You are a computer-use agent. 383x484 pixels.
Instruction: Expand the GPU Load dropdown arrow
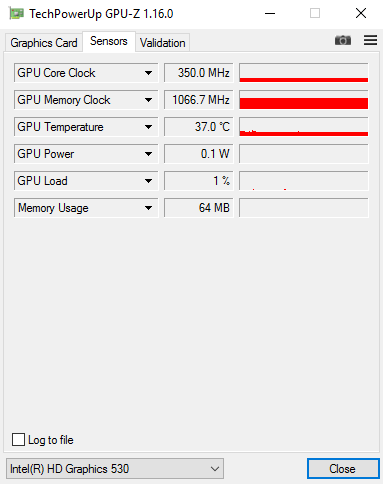click(148, 181)
